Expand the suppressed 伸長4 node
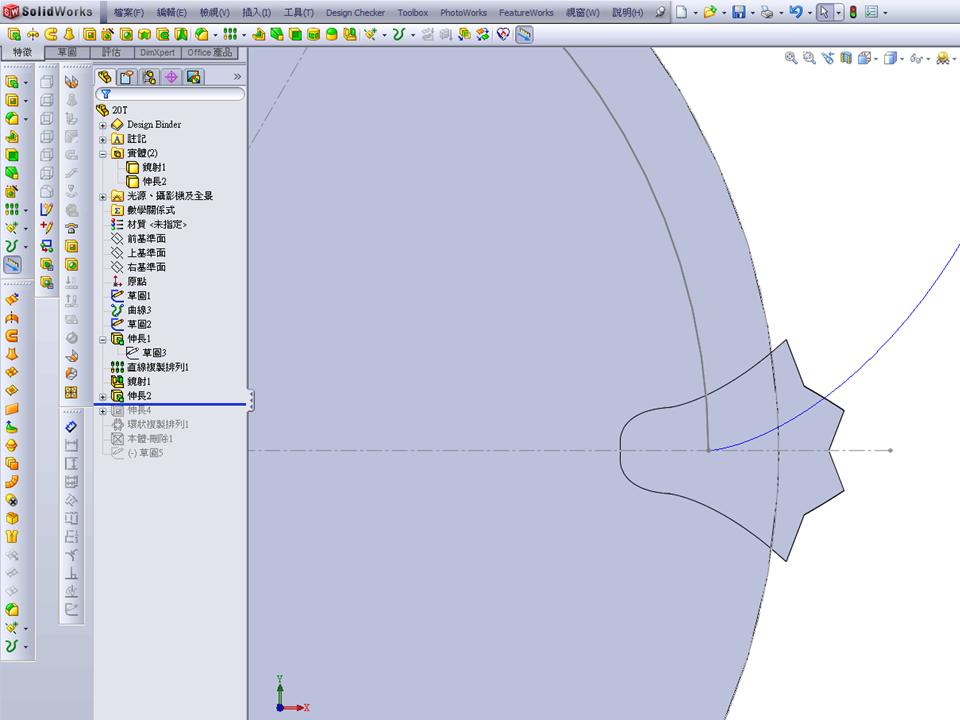The image size is (960, 720). click(x=103, y=411)
